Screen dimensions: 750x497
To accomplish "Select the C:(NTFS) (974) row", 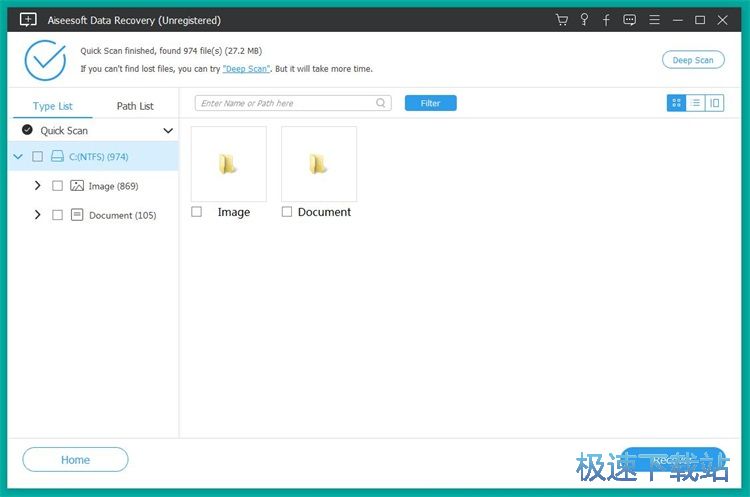I will coord(93,156).
